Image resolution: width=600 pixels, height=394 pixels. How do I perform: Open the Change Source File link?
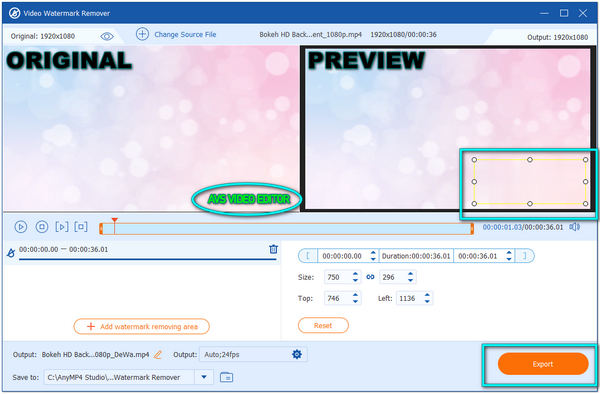185,34
